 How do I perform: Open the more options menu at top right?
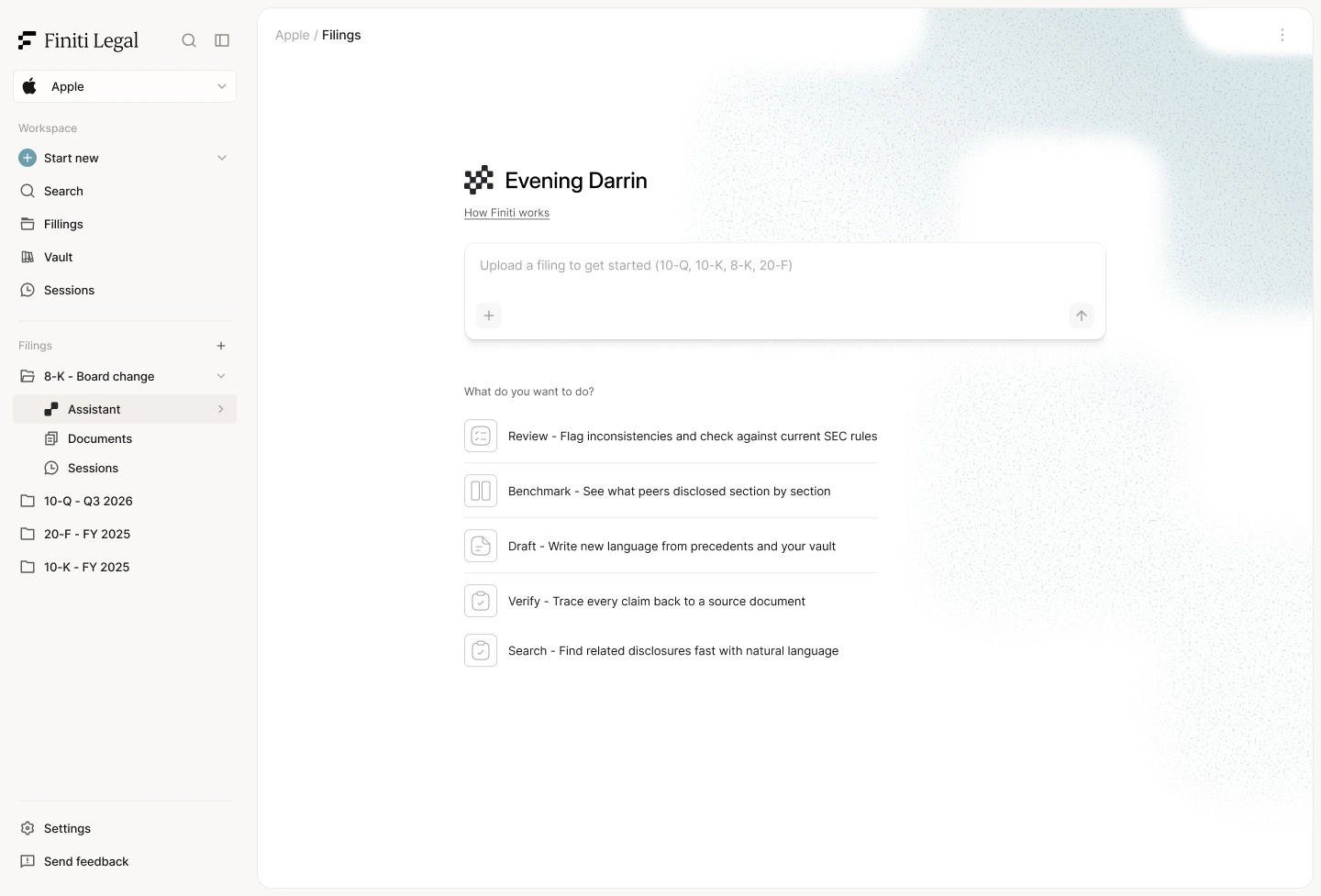pos(1282,35)
